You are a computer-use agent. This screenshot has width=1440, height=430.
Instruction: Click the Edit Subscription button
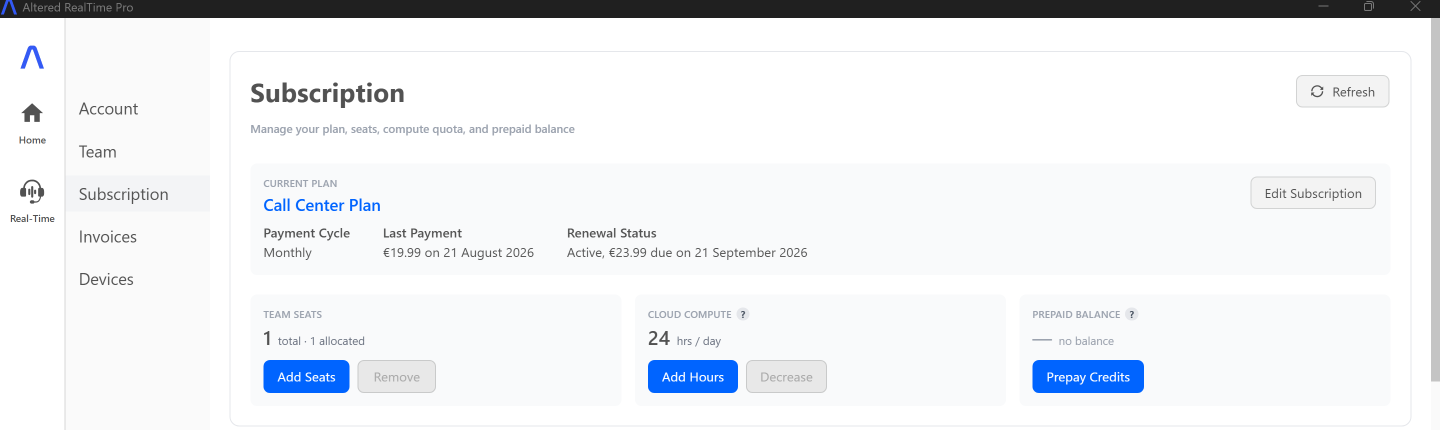[x=1313, y=193]
